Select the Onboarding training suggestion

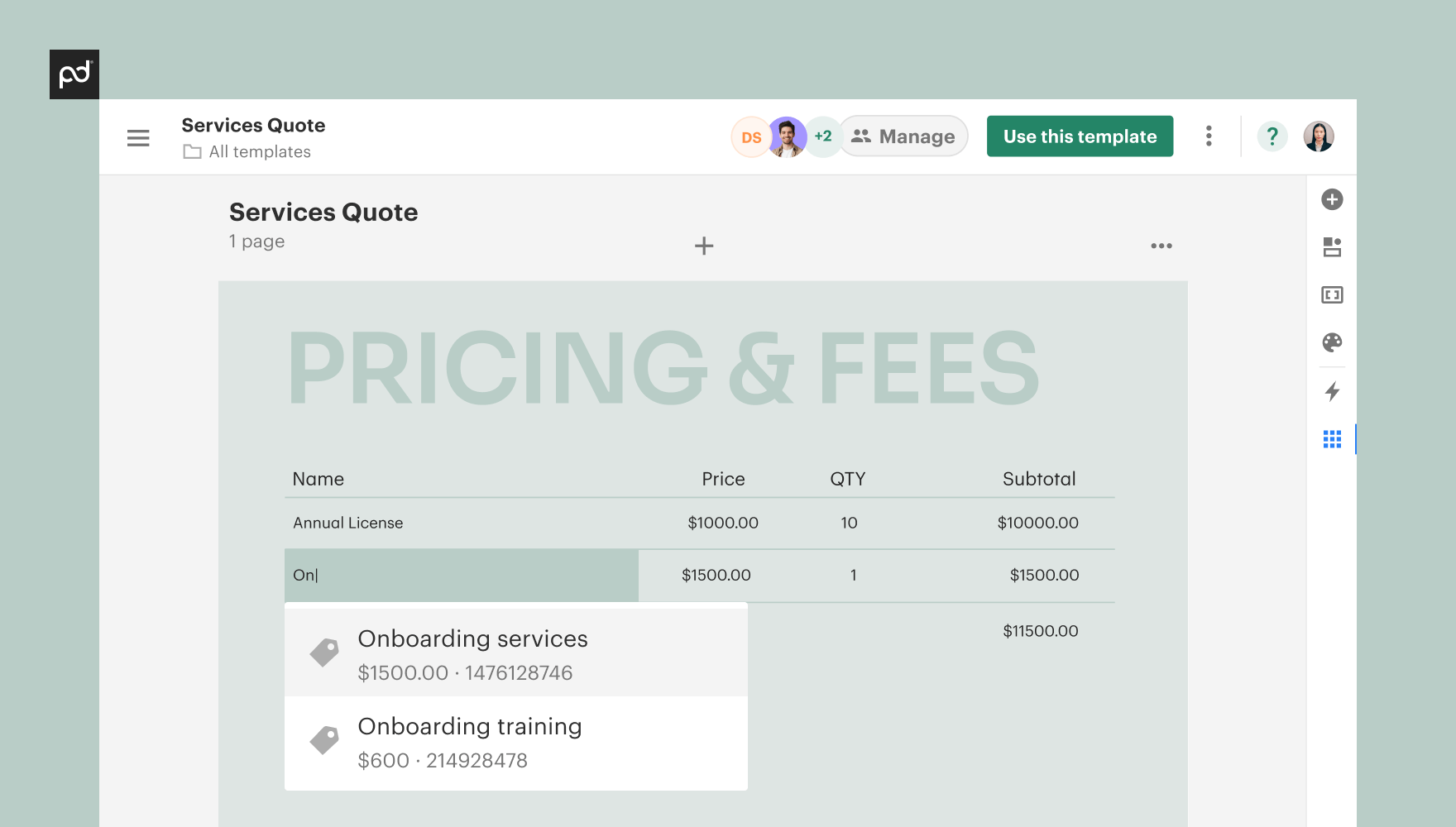click(x=469, y=741)
